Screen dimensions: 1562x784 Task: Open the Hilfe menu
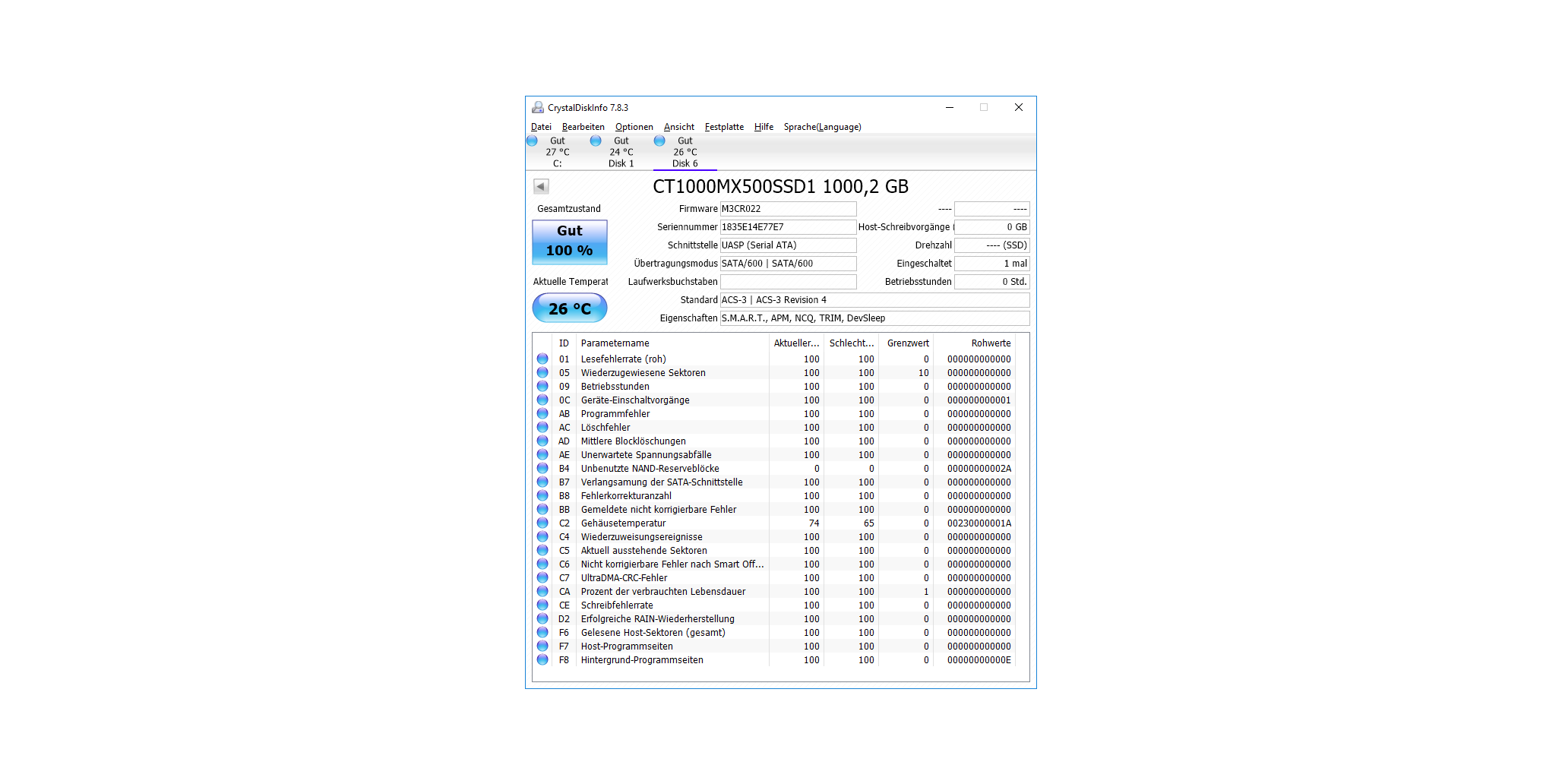(764, 127)
